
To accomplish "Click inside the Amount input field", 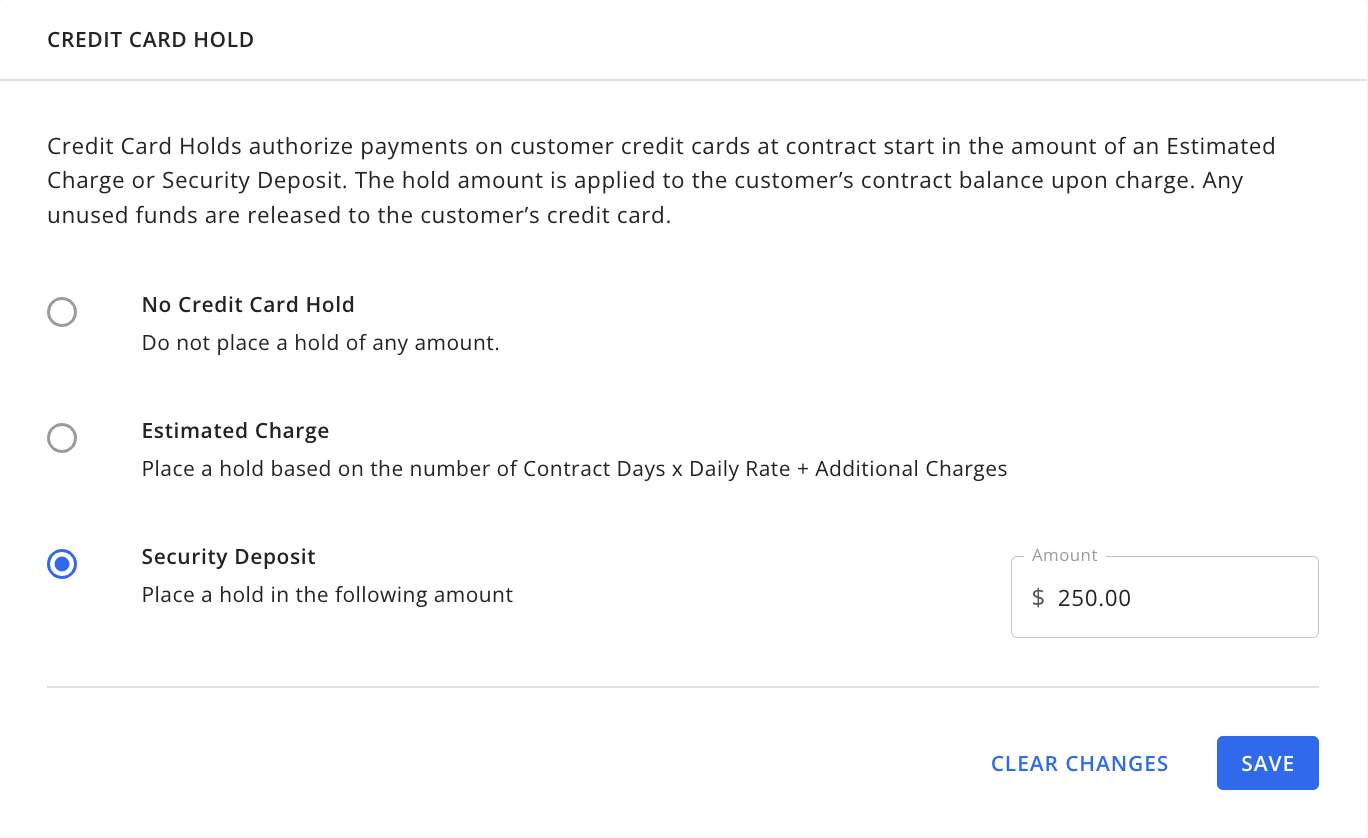I will (x=1165, y=597).
